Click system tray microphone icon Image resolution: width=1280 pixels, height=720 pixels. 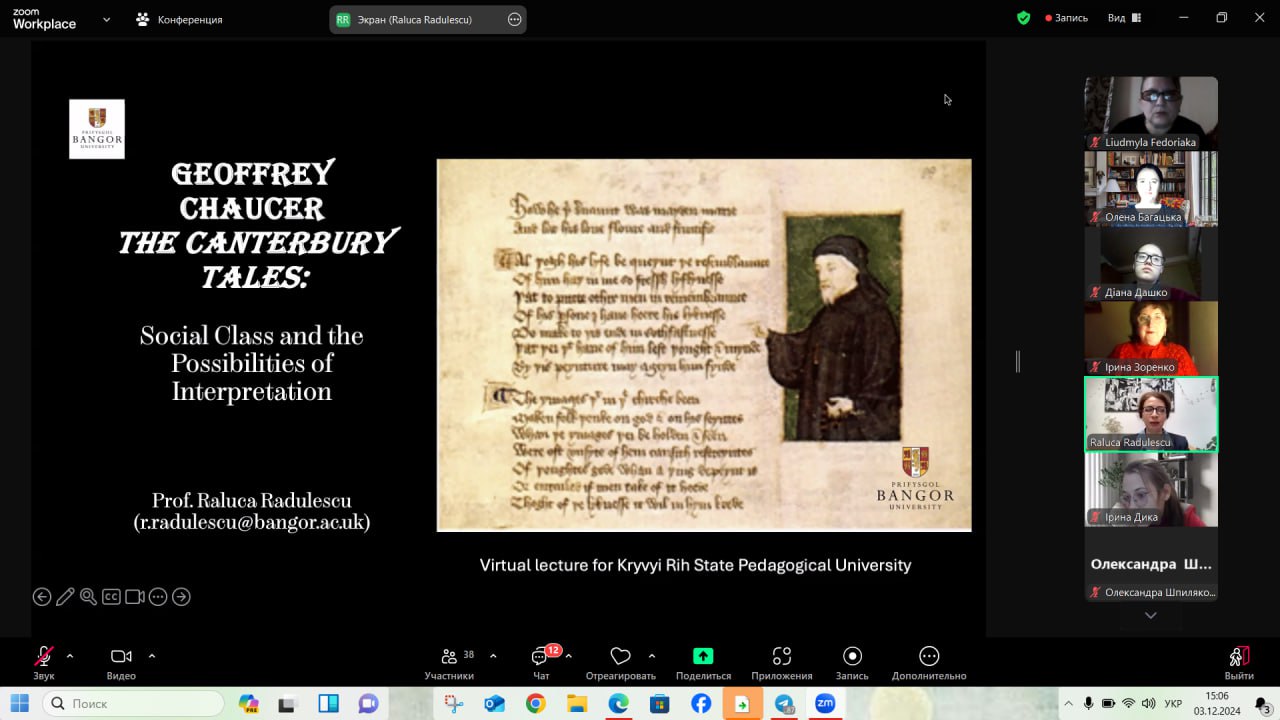point(1088,703)
